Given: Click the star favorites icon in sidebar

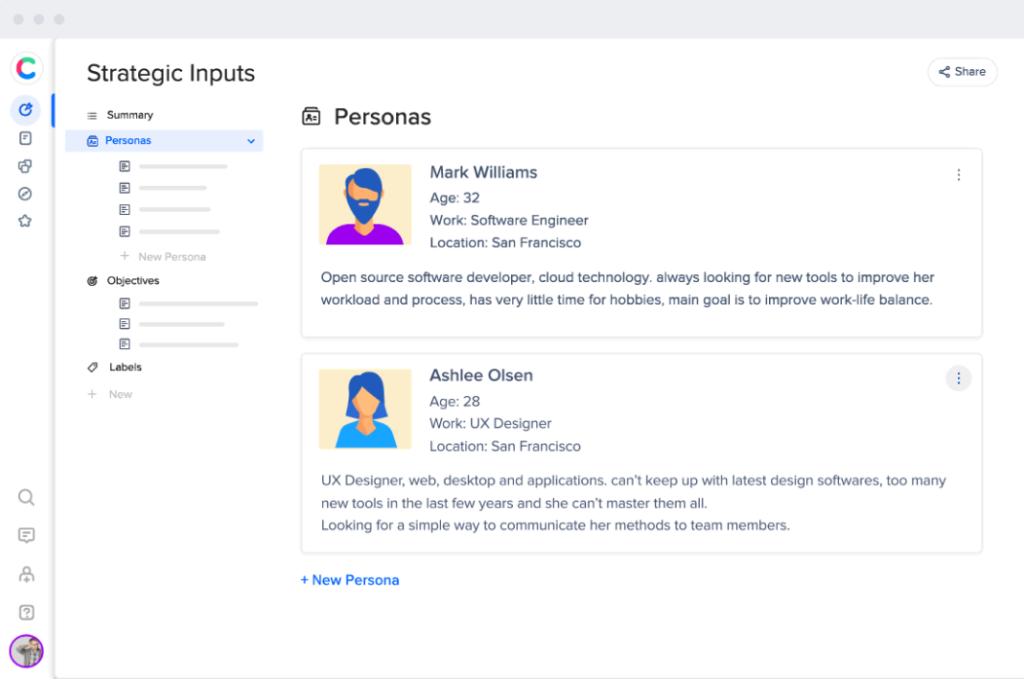Looking at the screenshot, I should tap(26, 221).
